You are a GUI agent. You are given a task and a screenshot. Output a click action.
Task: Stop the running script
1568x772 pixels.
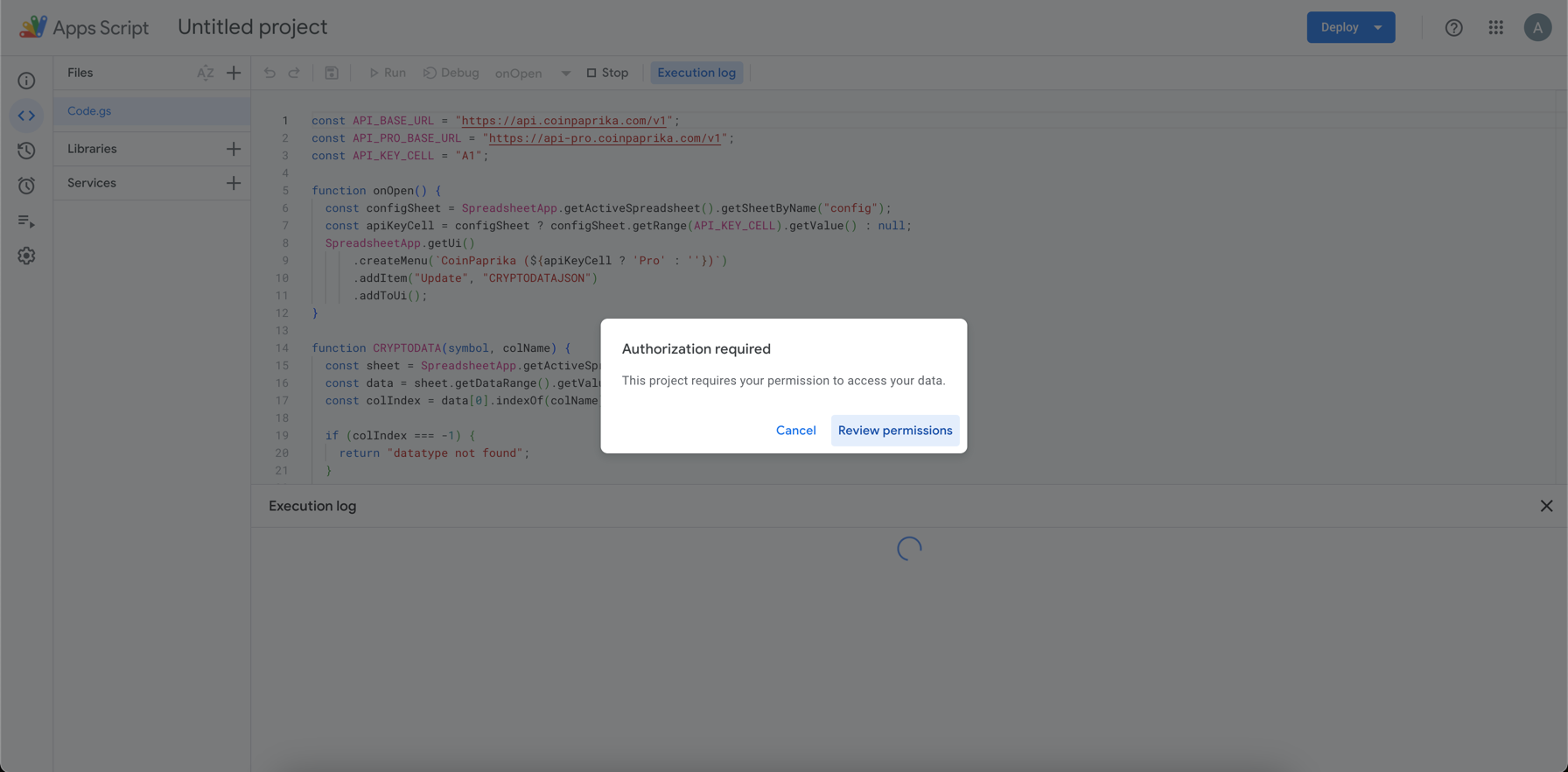(x=607, y=73)
